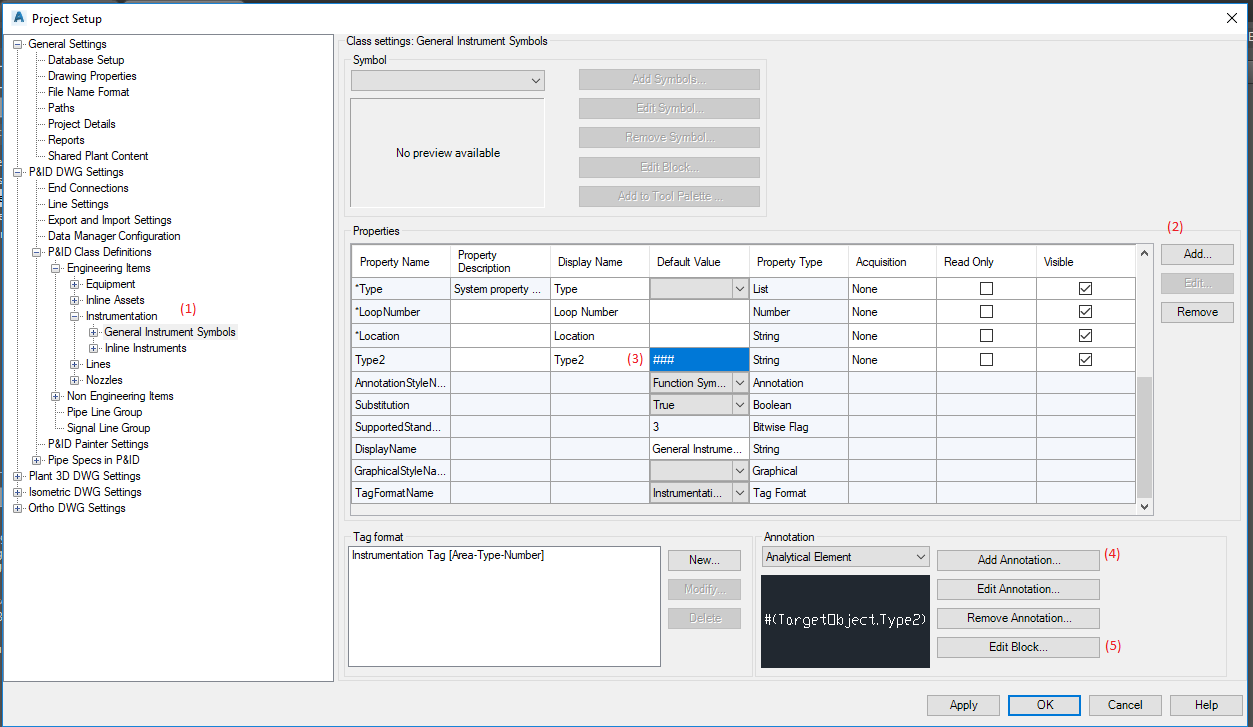The width and height of the screenshot is (1253, 727).
Task: Toggle Read Only for the Type property
Action: click(985, 288)
